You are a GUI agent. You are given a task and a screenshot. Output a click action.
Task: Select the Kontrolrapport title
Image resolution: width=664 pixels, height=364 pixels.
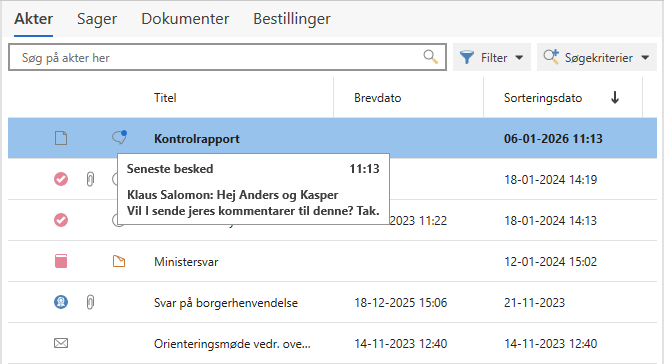coord(197,139)
